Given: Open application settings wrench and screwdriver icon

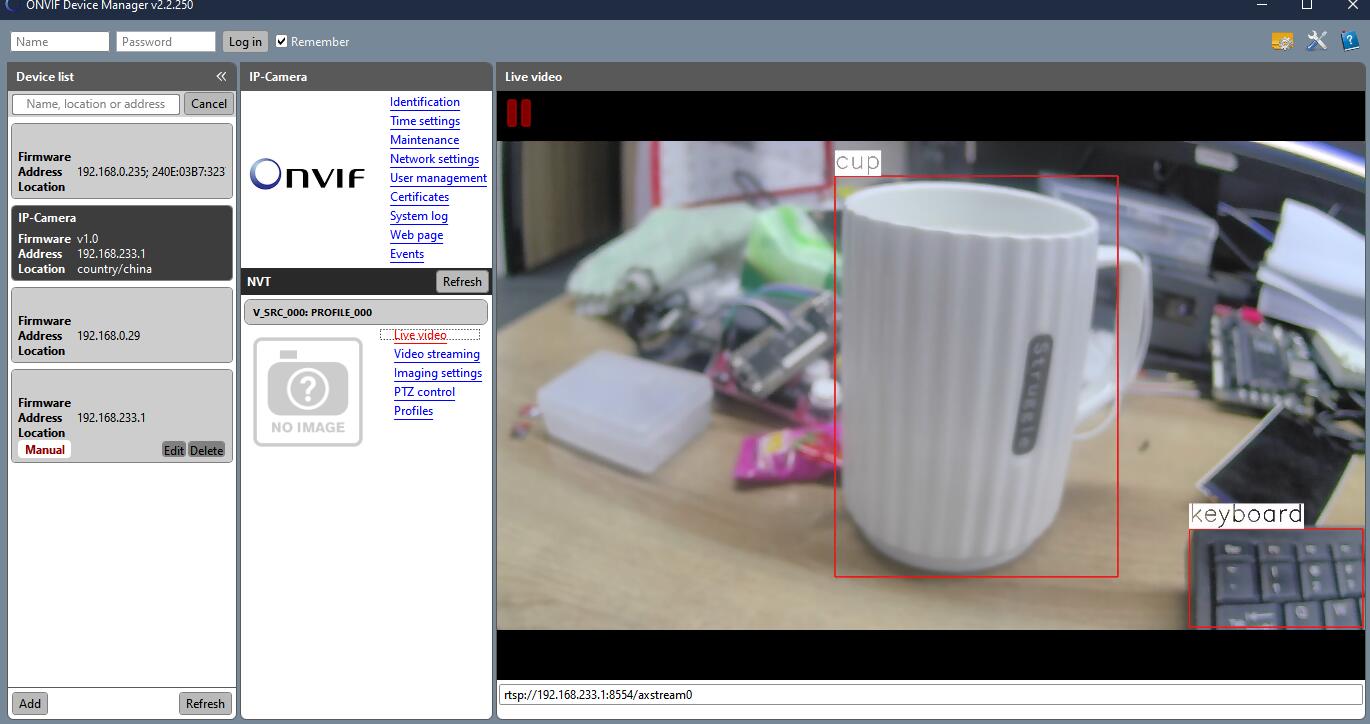Looking at the screenshot, I should point(1317,41).
